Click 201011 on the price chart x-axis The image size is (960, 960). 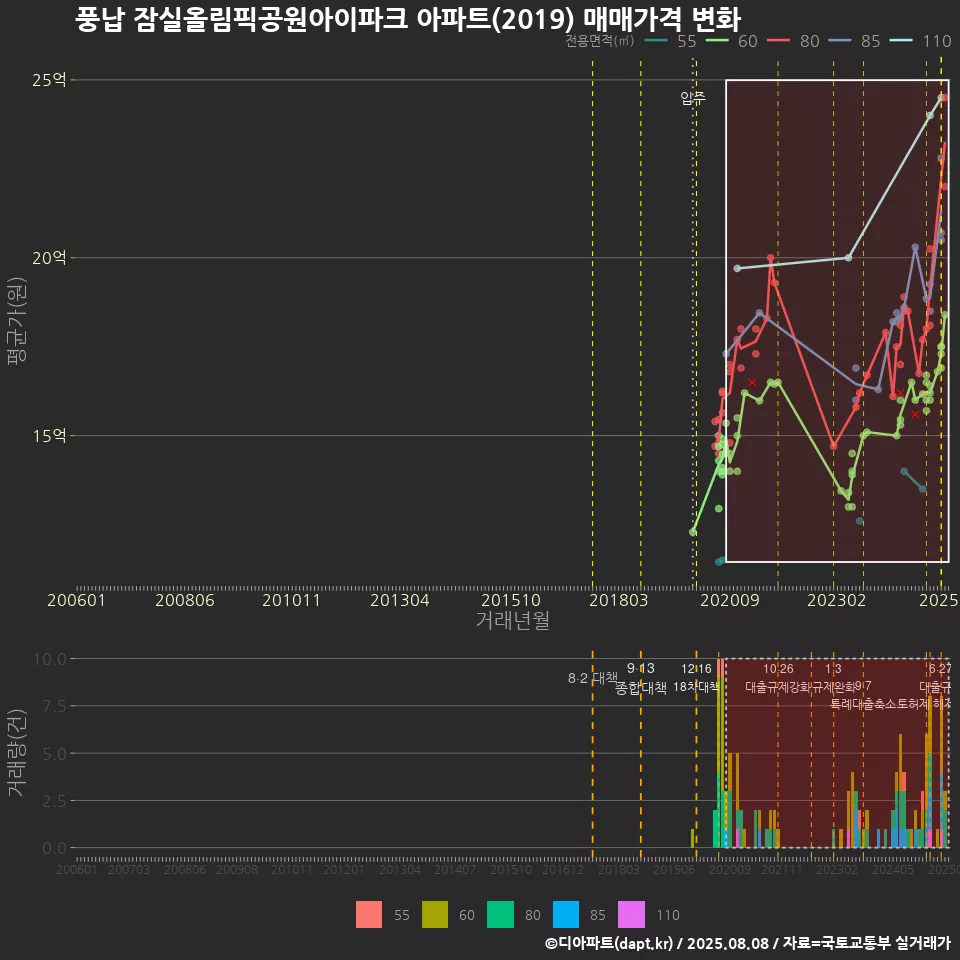pos(291,600)
